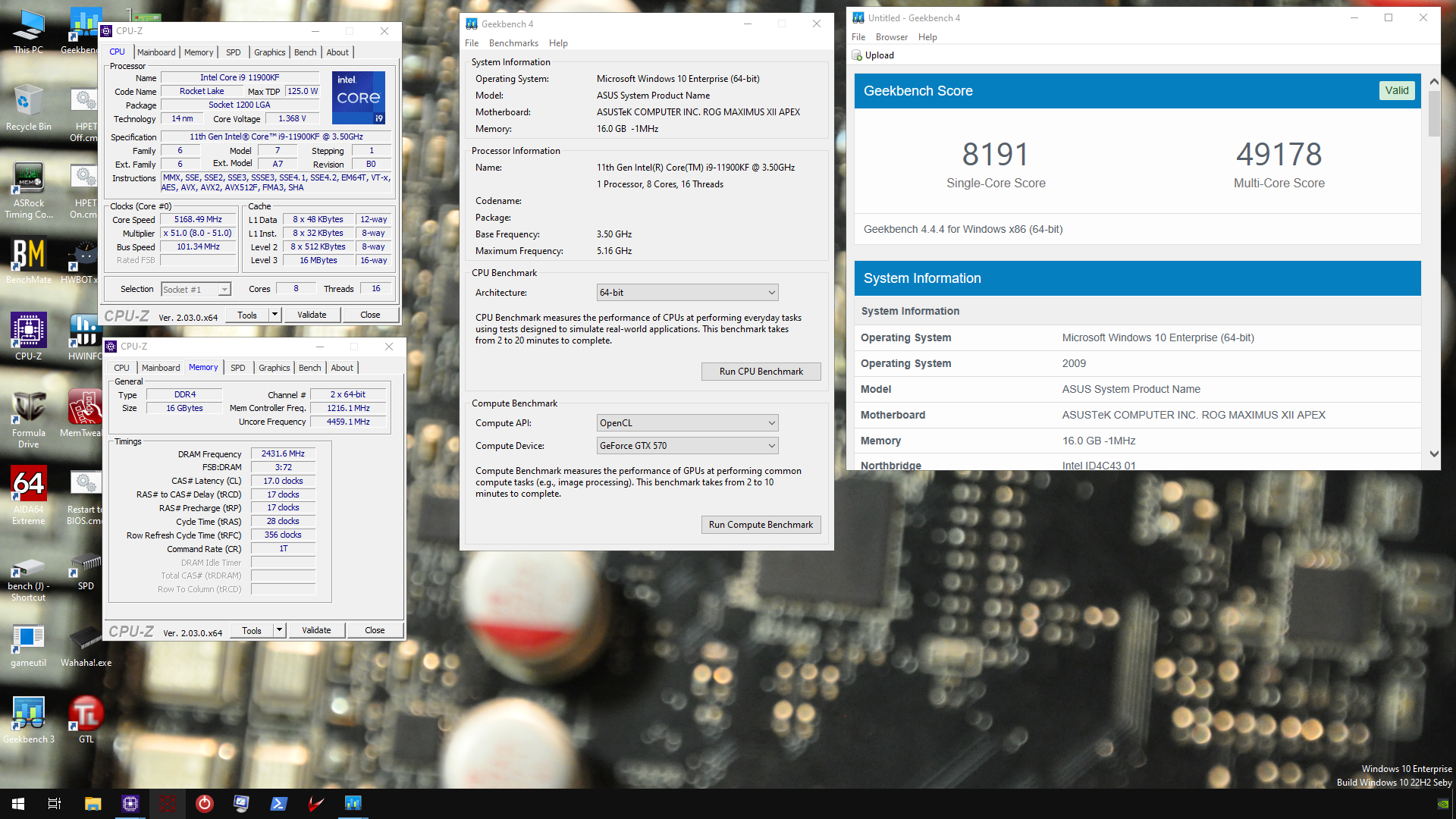Viewport: 1456px width, 819px height.
Task: Click the Core Speed 5168.49 MHz field
Action: 198,220
